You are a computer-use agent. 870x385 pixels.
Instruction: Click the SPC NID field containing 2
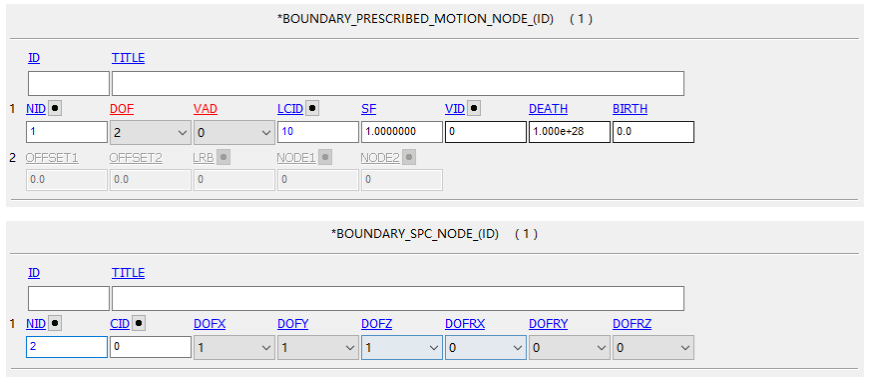tap(67, 347)
